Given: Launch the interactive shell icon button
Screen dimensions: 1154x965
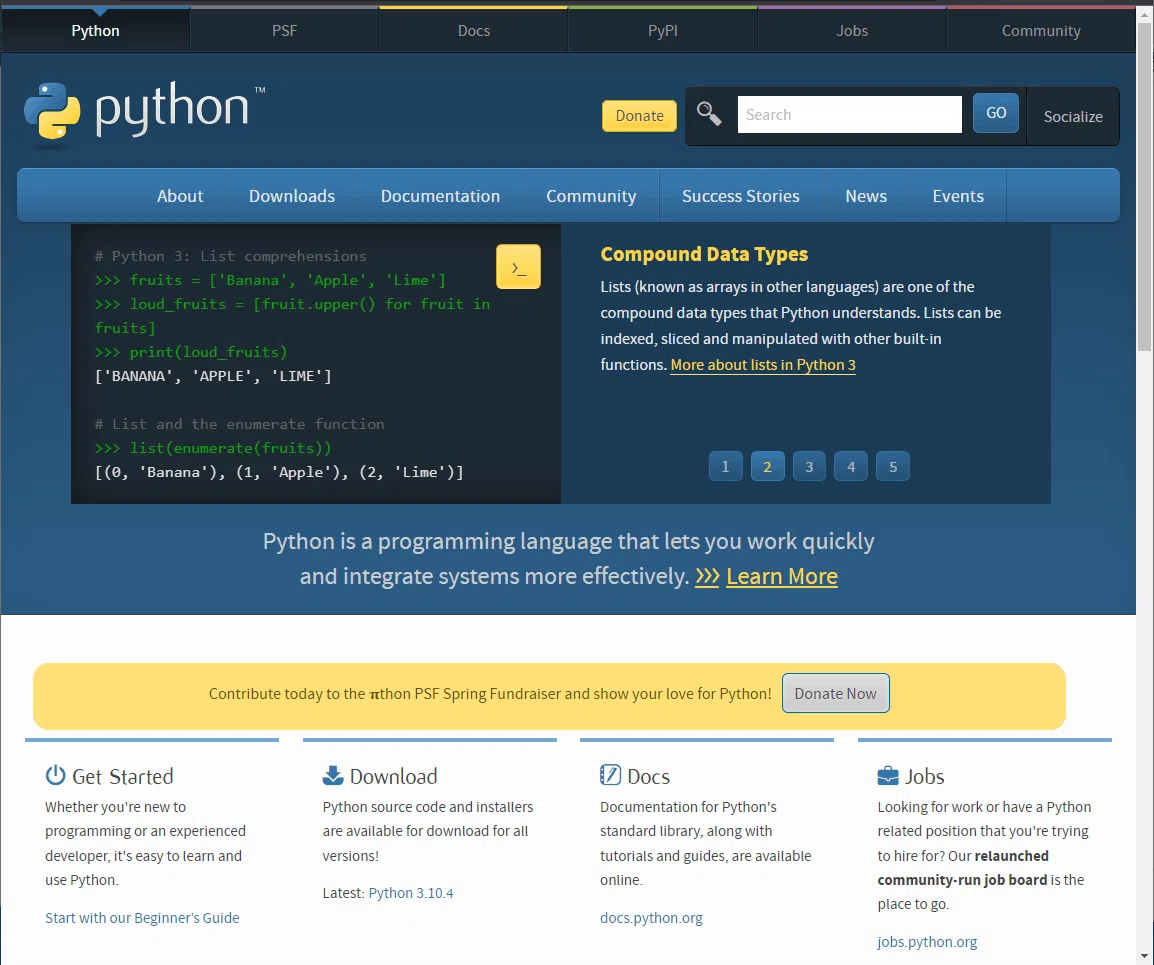Looking at the screenshot, I should click(x=518, y=266).
